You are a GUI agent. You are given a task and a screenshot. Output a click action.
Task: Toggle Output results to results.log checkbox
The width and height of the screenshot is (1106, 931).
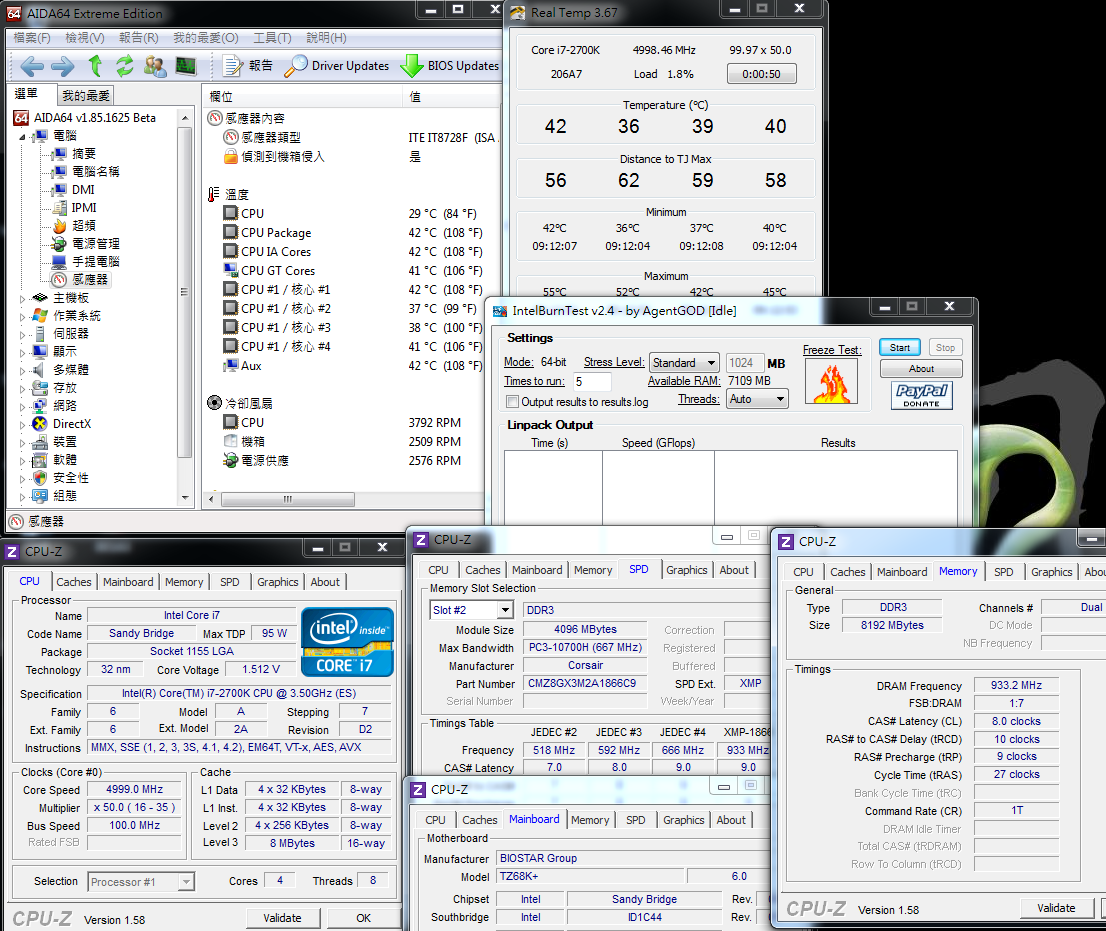tap(513, 402)
